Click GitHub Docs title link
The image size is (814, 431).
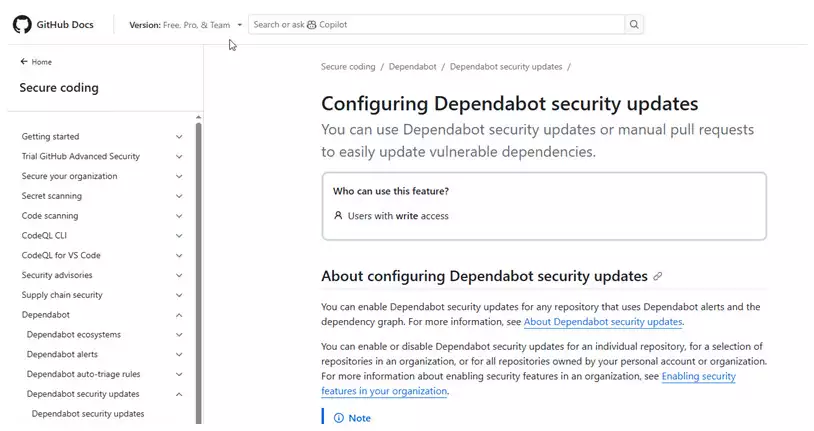(x=65, y=24)
